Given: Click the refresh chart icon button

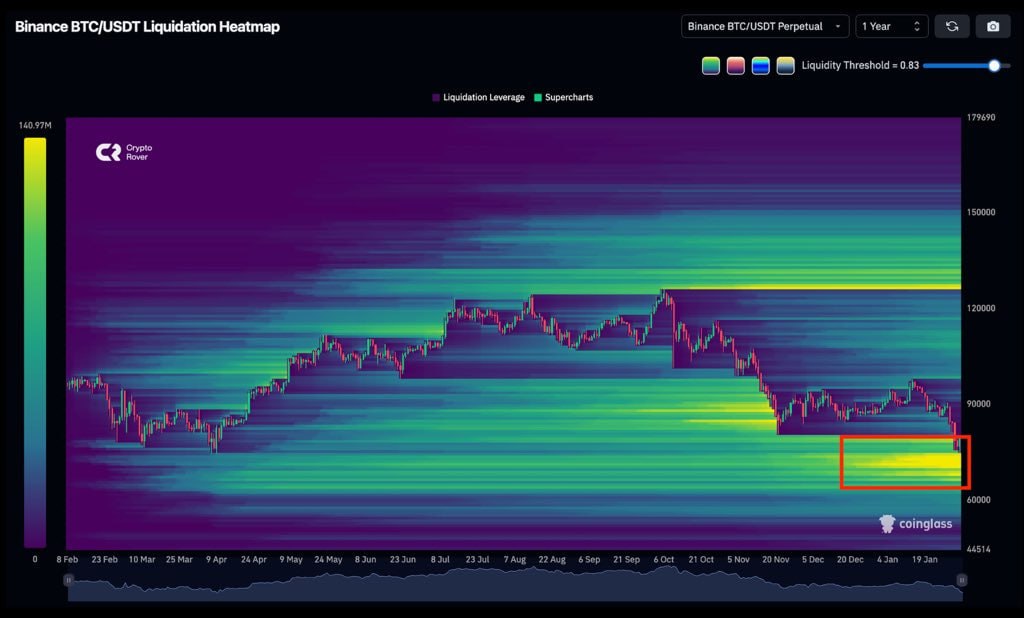Looking at the screenshot, I should pyautogui.click(x=951, y=26).
